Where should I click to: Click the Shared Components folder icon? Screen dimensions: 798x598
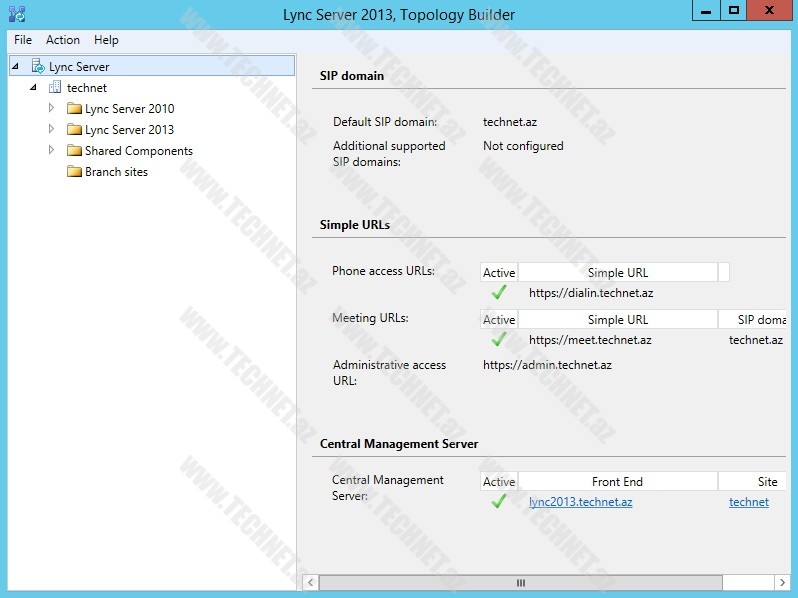pyautogui.click(x=74, y=151)
